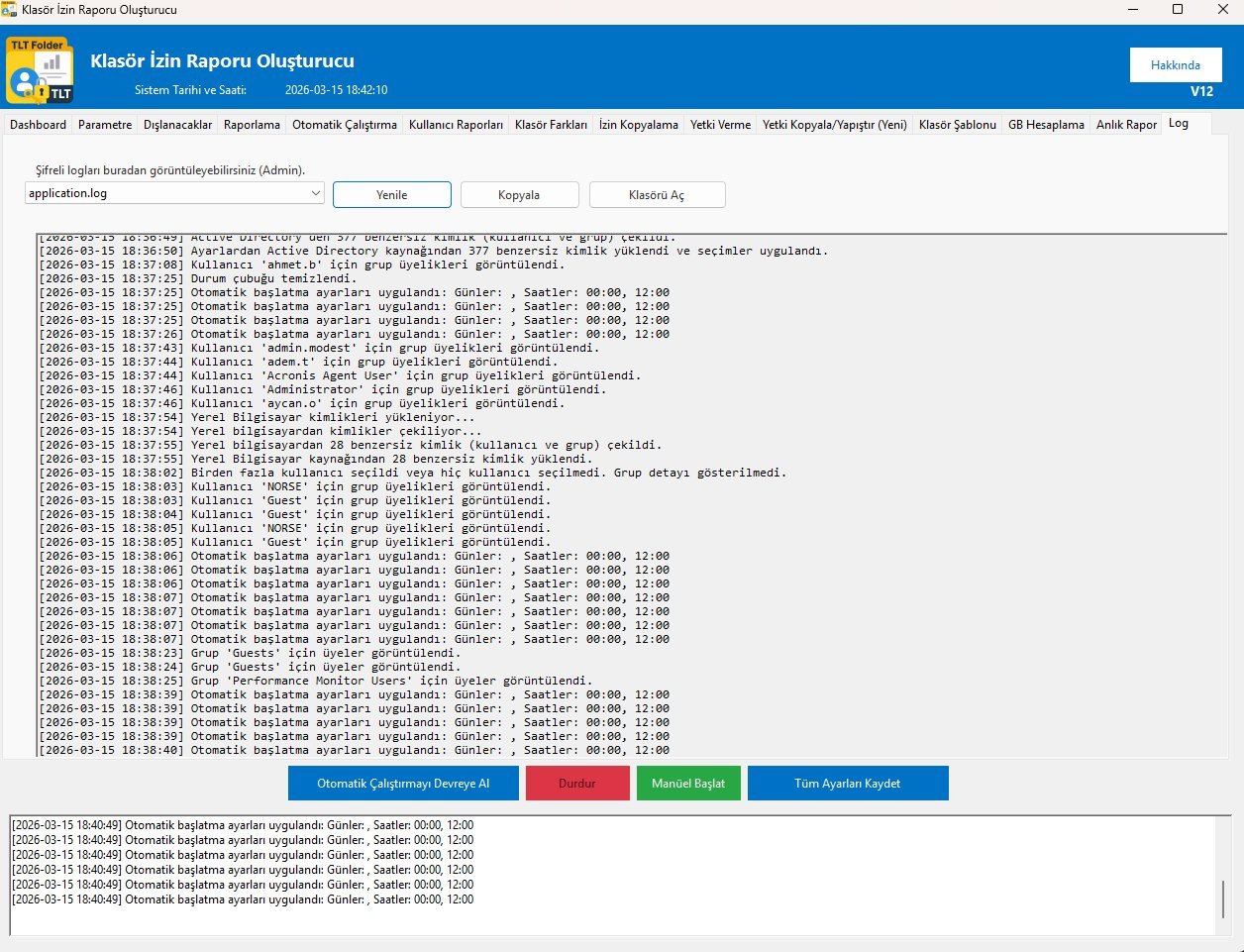Open the Otomatik Çalıştırma tab
The height and width of the screenshot is (952, 1244).
(x=345, y=125)
